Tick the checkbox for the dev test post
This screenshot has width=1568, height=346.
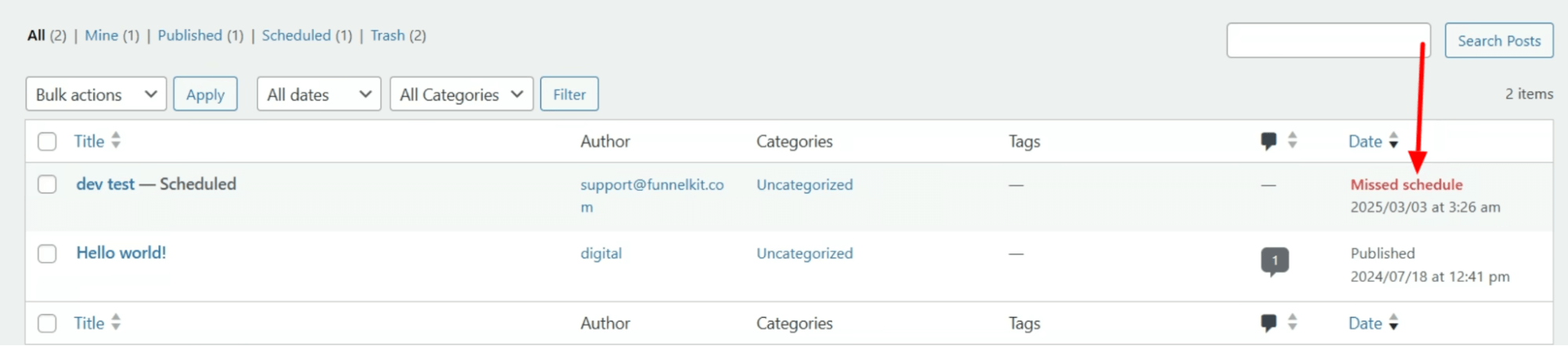tap(47, 184)
